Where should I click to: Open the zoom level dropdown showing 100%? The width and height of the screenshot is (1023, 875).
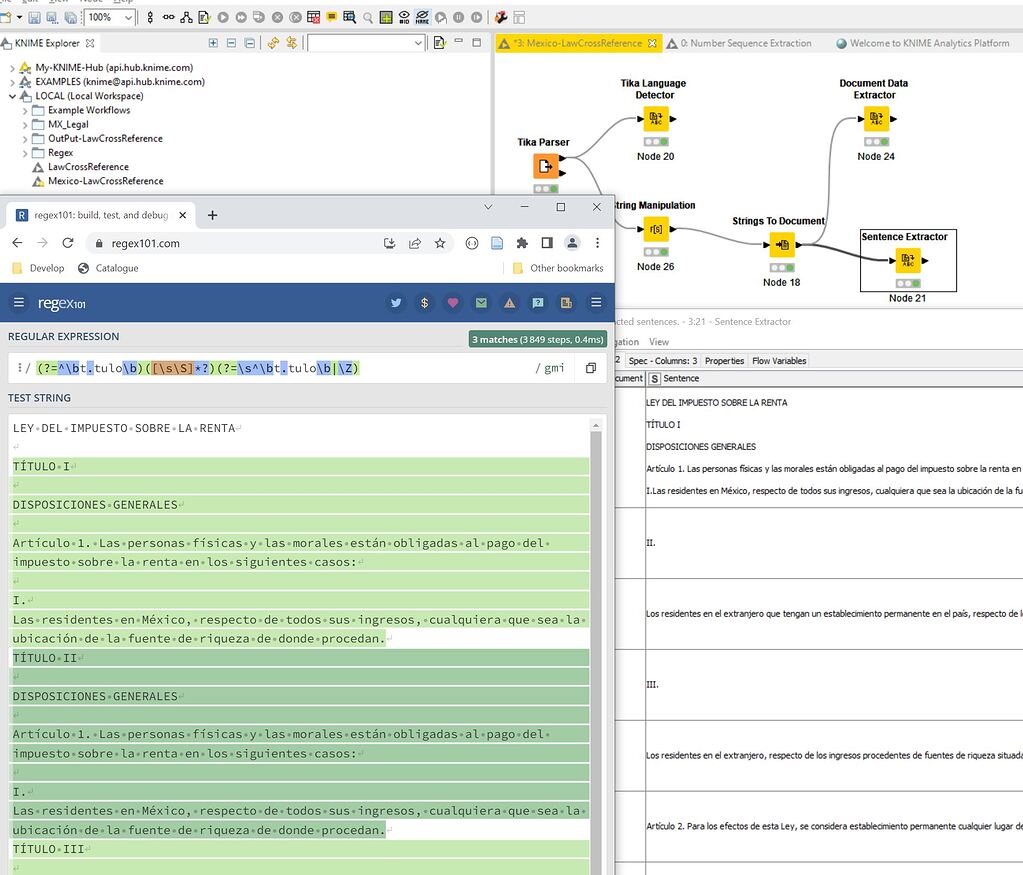pyautogui.click(x=129, y=16)
